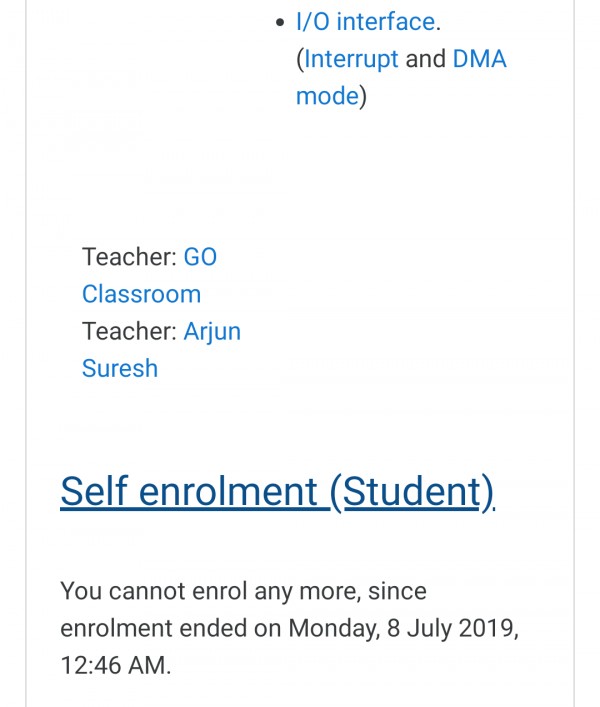Open the DMA link text
The image size is (600, 707).
[480, 59]
